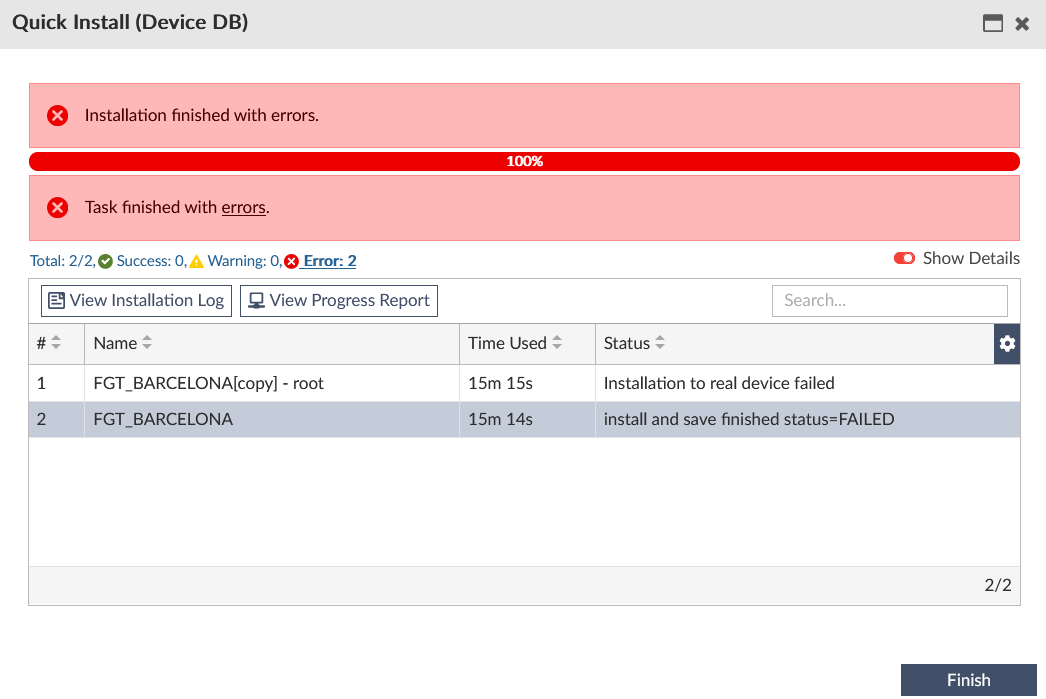Click the yellow Warning triangle icon
The width and height of the screenshot is (1046, 699).
(196, 262)
